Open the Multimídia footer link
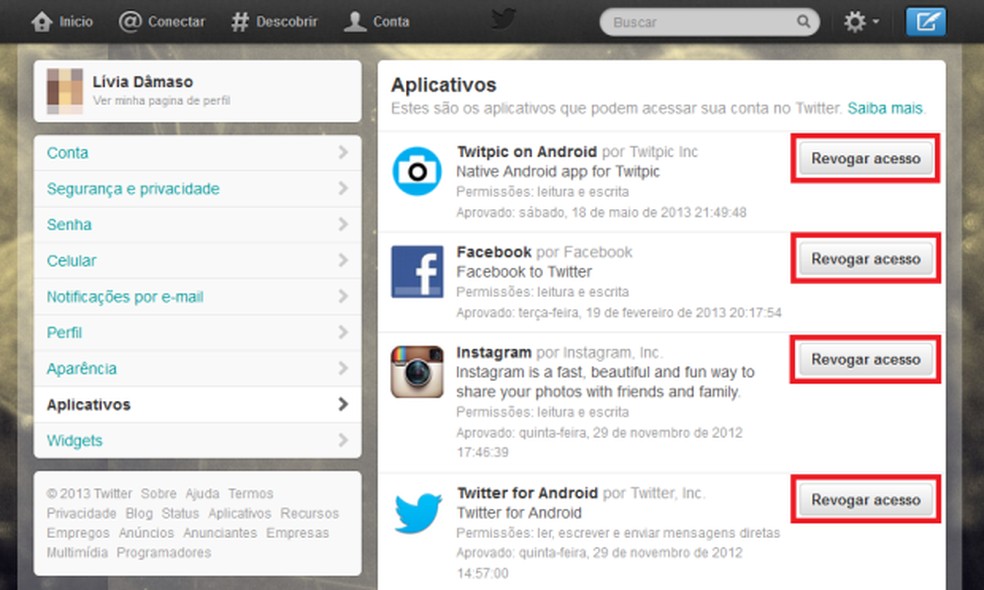Image resolution: width=984 pixels, height=590 pixels. (x=77, y=552)
